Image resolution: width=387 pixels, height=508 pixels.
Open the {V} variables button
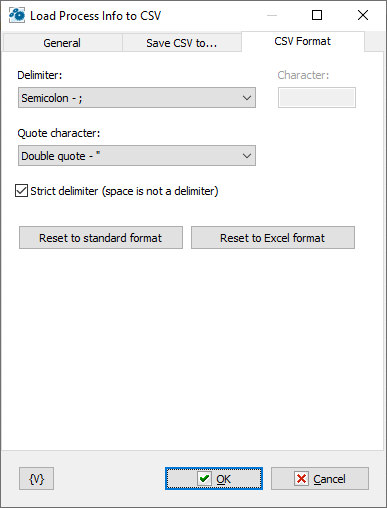coord(36,479)
